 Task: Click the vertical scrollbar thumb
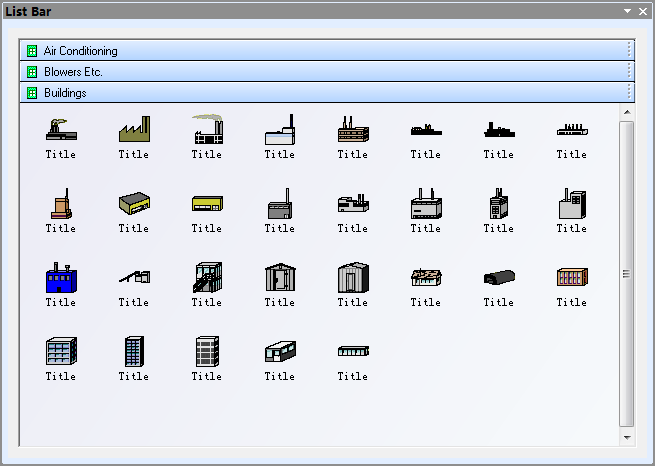[627, 273]
